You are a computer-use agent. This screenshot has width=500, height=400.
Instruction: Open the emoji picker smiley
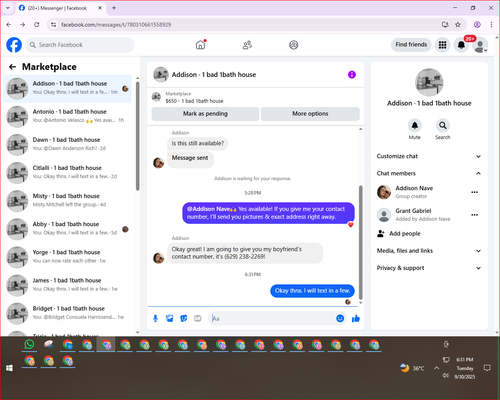(340, 319)
